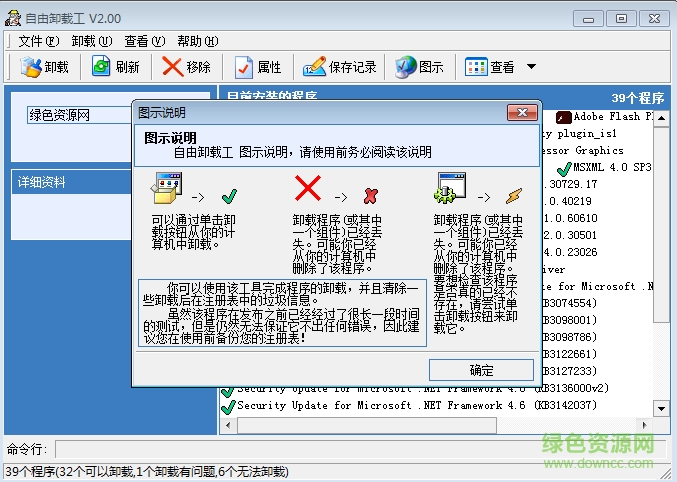This screenshot has width=677, height=482.
Task: Click the green check beside KB3142037
Action: tap(228, 407)
